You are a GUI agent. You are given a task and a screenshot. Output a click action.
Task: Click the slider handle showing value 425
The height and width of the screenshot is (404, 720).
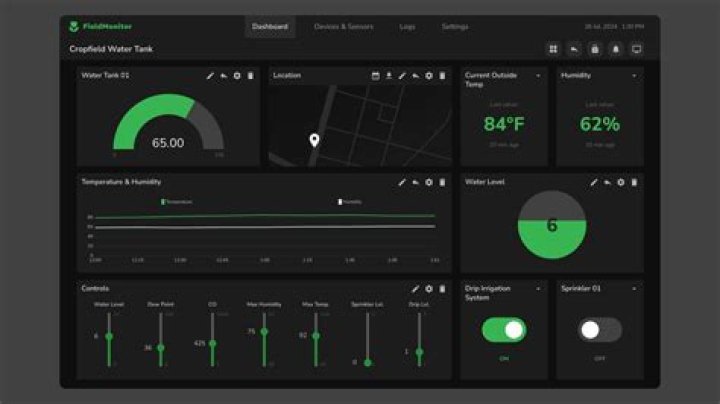[x=213, y=343]
